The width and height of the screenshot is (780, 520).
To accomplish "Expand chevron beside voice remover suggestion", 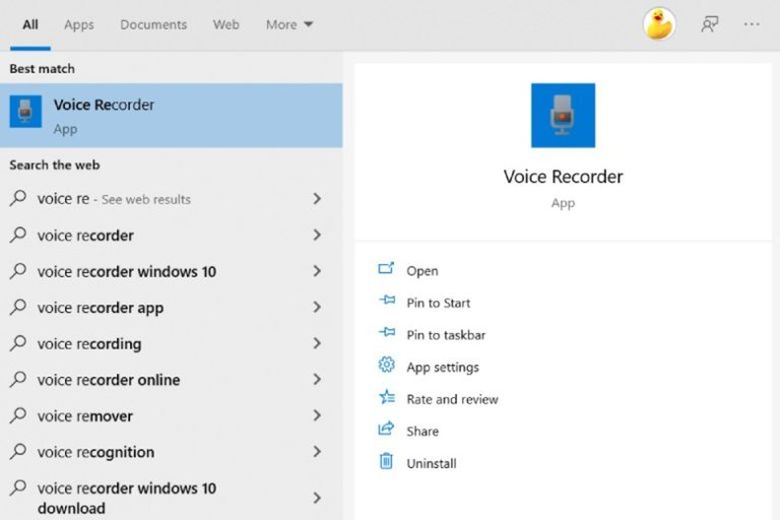I will 317,416.
